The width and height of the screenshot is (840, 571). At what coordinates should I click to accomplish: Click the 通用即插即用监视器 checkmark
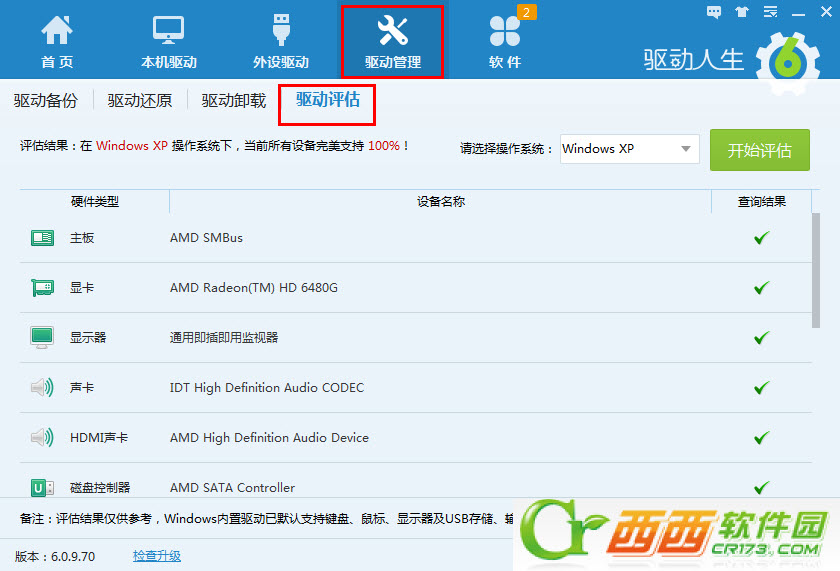[x=761, y=337]
